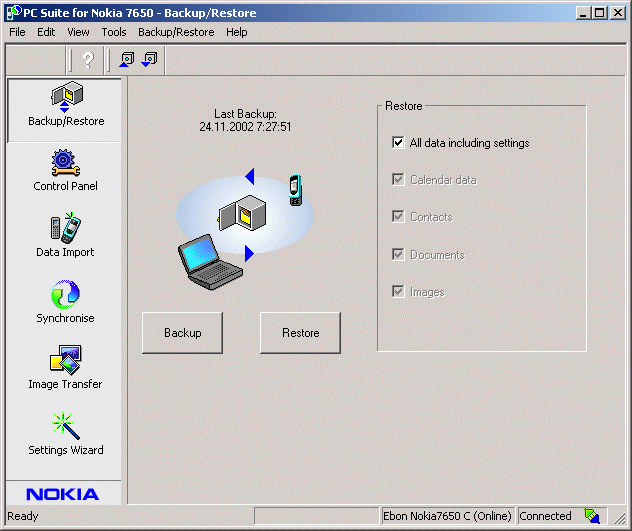Click the Help question mark toolbar icon
The width and height of the screenshot is (632, 531).
point(88,60)
